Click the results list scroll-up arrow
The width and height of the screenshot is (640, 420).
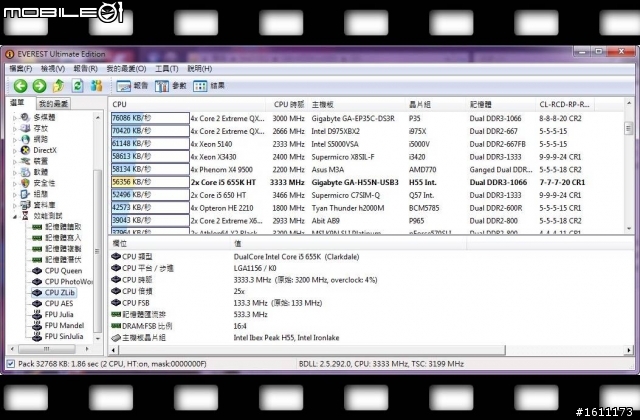point(629,104)
